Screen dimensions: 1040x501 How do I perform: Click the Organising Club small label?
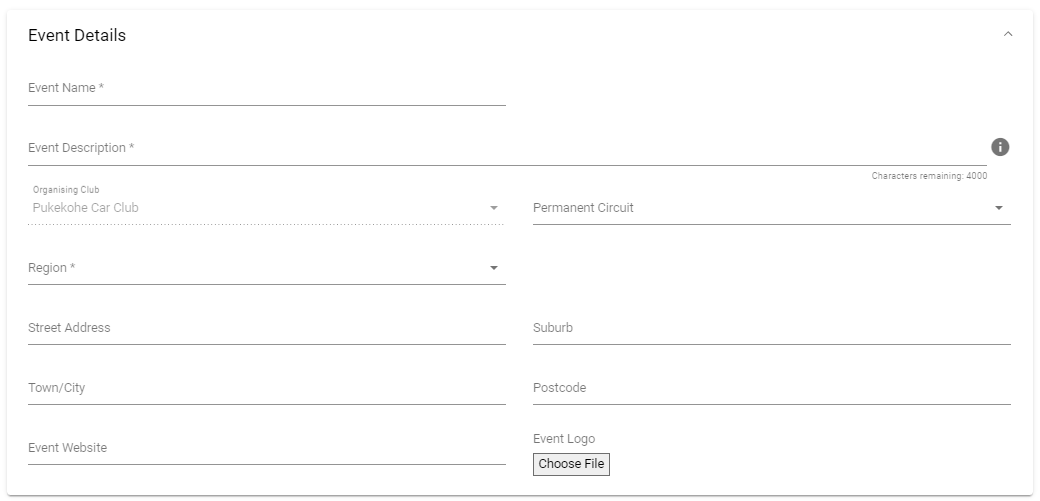click(x=66, y=190)
